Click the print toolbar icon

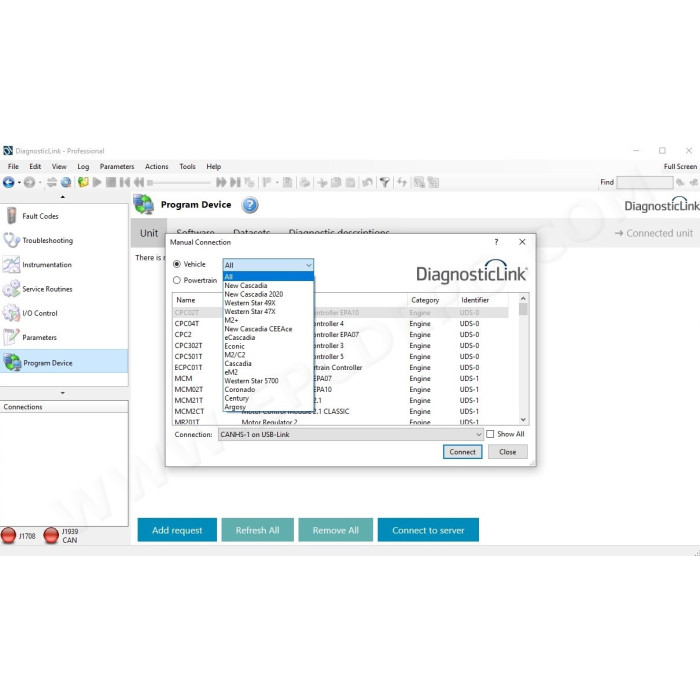[304, 182]
